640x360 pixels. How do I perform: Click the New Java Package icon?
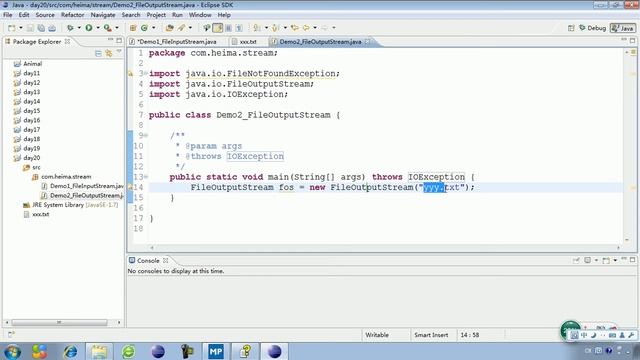(x=133, y=28)
